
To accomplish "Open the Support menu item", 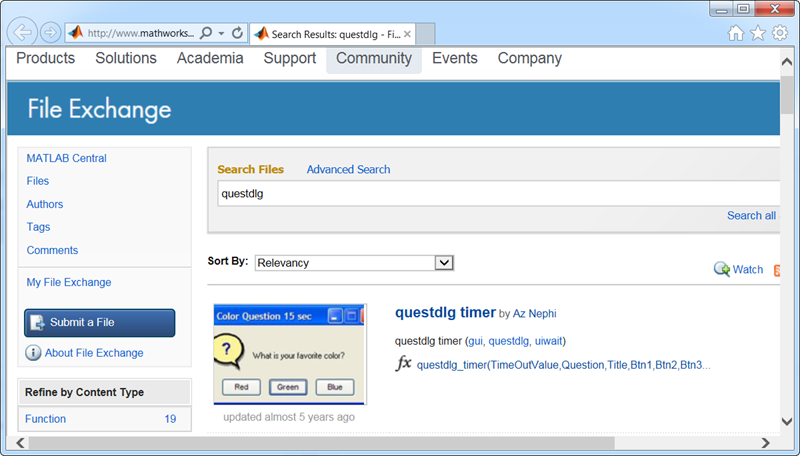I will [x=289, y=59].
